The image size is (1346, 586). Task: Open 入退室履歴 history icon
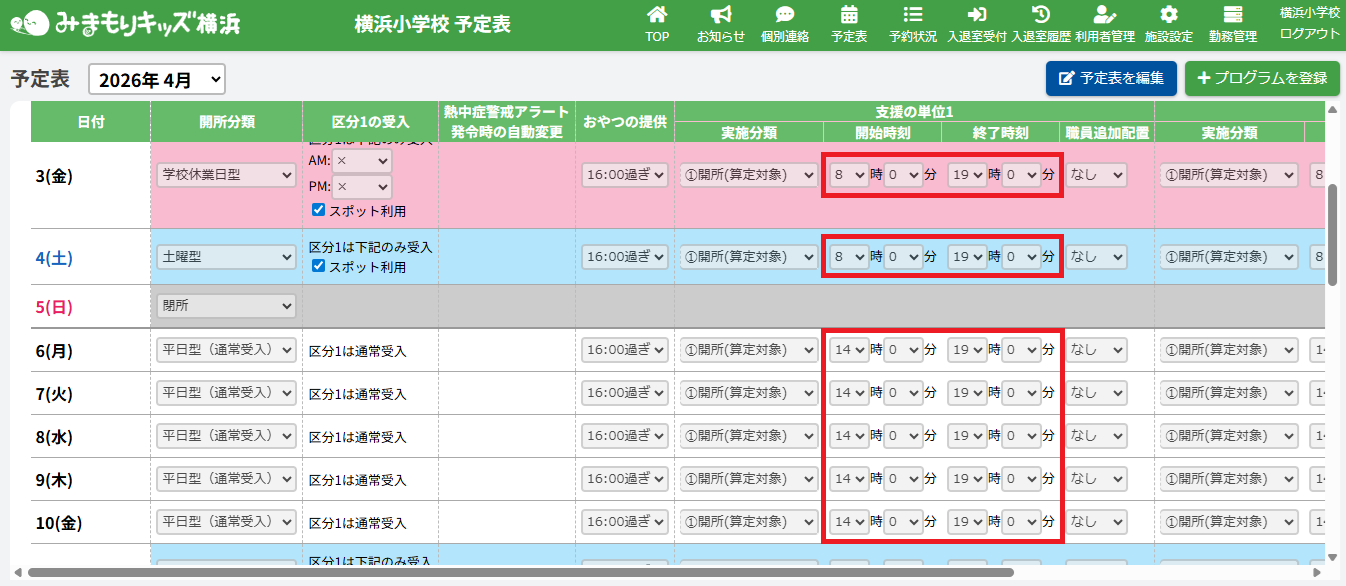pos(1041,15)
